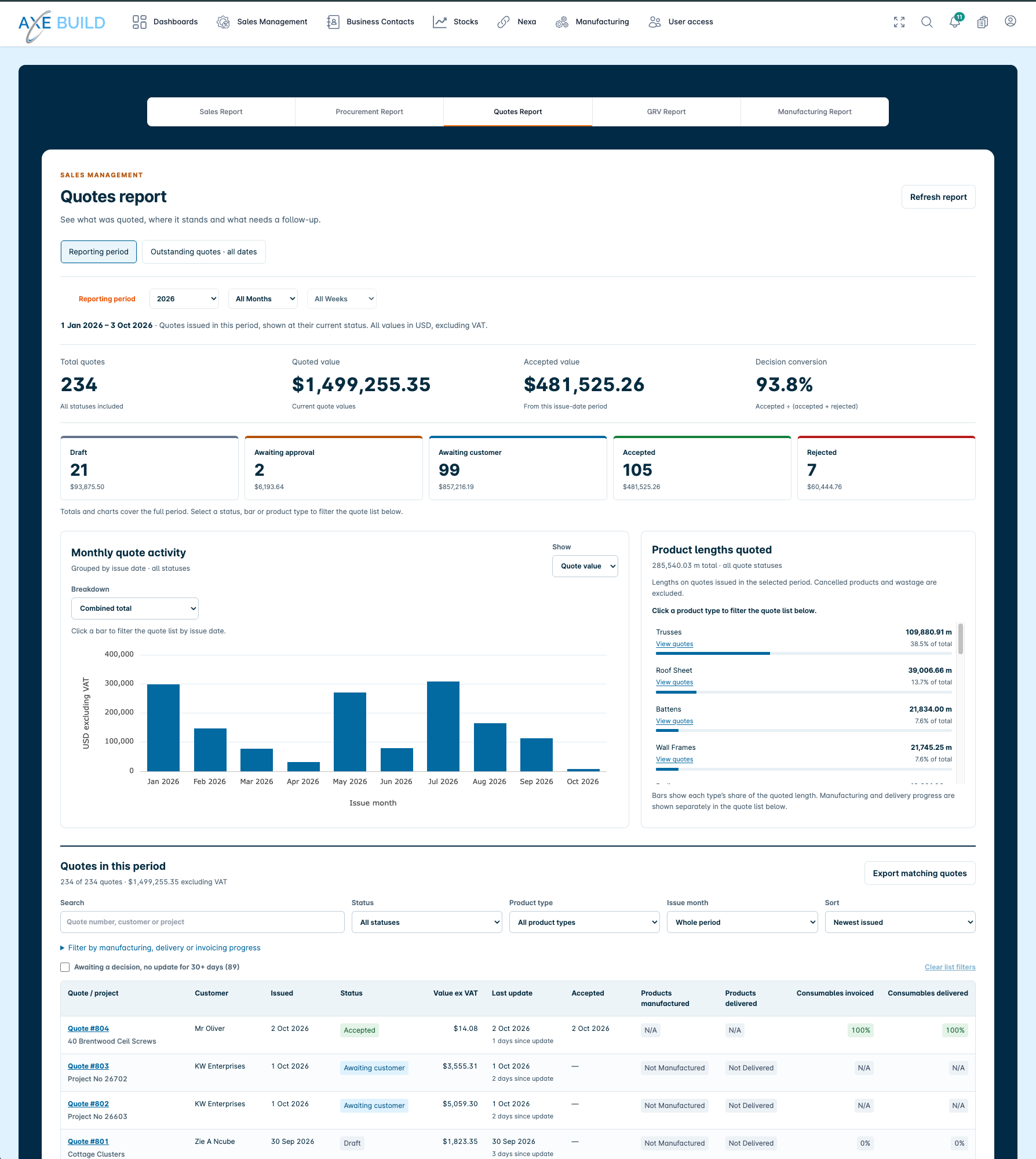
Task: Open the Quote value Show dropdown
Action: (x=585, y=566)
